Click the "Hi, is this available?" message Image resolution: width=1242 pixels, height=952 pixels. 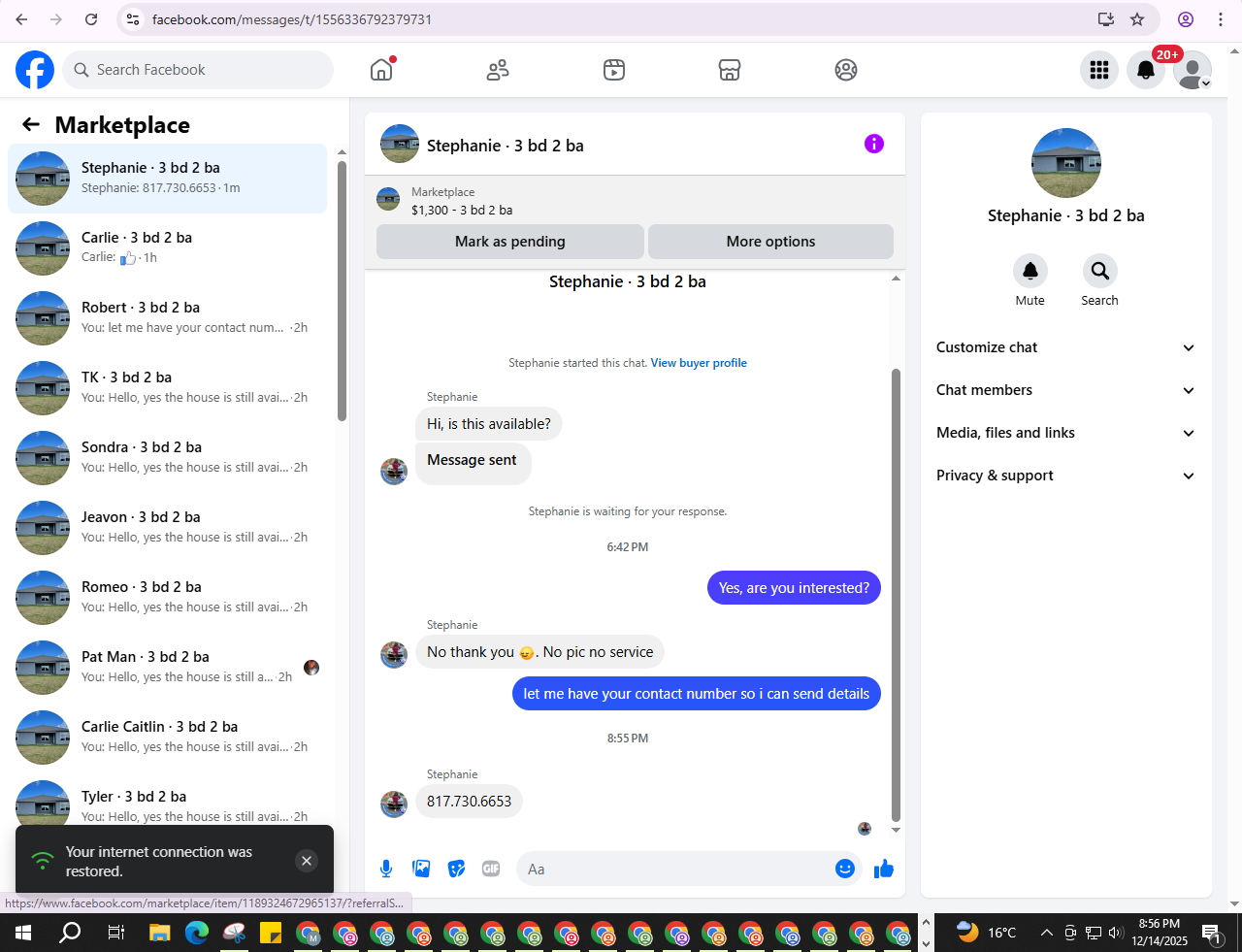point(489,424)
